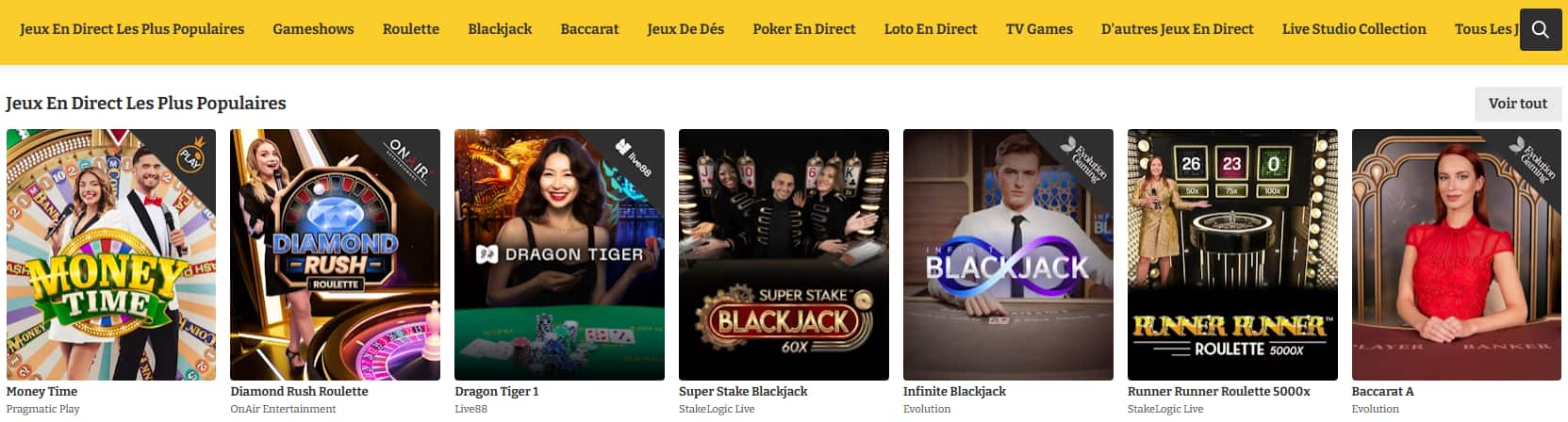Click the Pragmatic Play badge on Money Time
Screen dimensions: 1568x422
click(192, 154)
